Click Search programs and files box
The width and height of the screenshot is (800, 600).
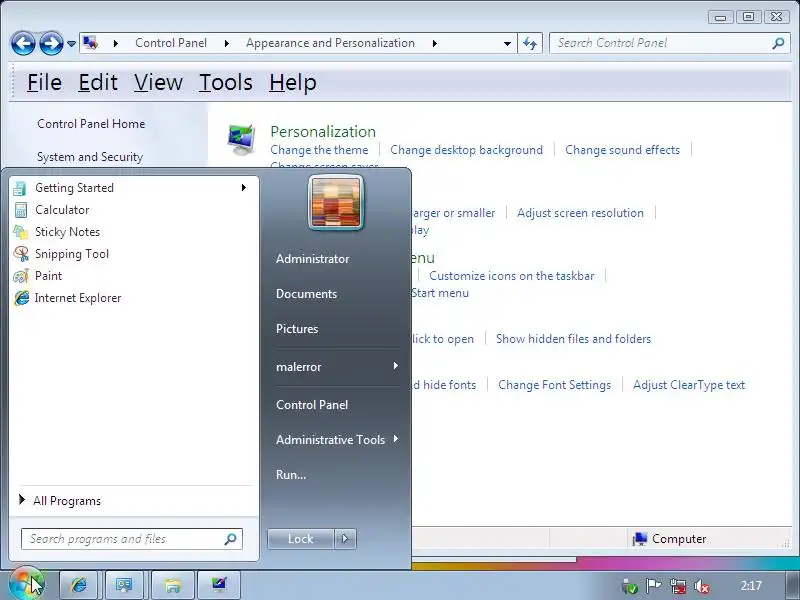click(131, 539)
